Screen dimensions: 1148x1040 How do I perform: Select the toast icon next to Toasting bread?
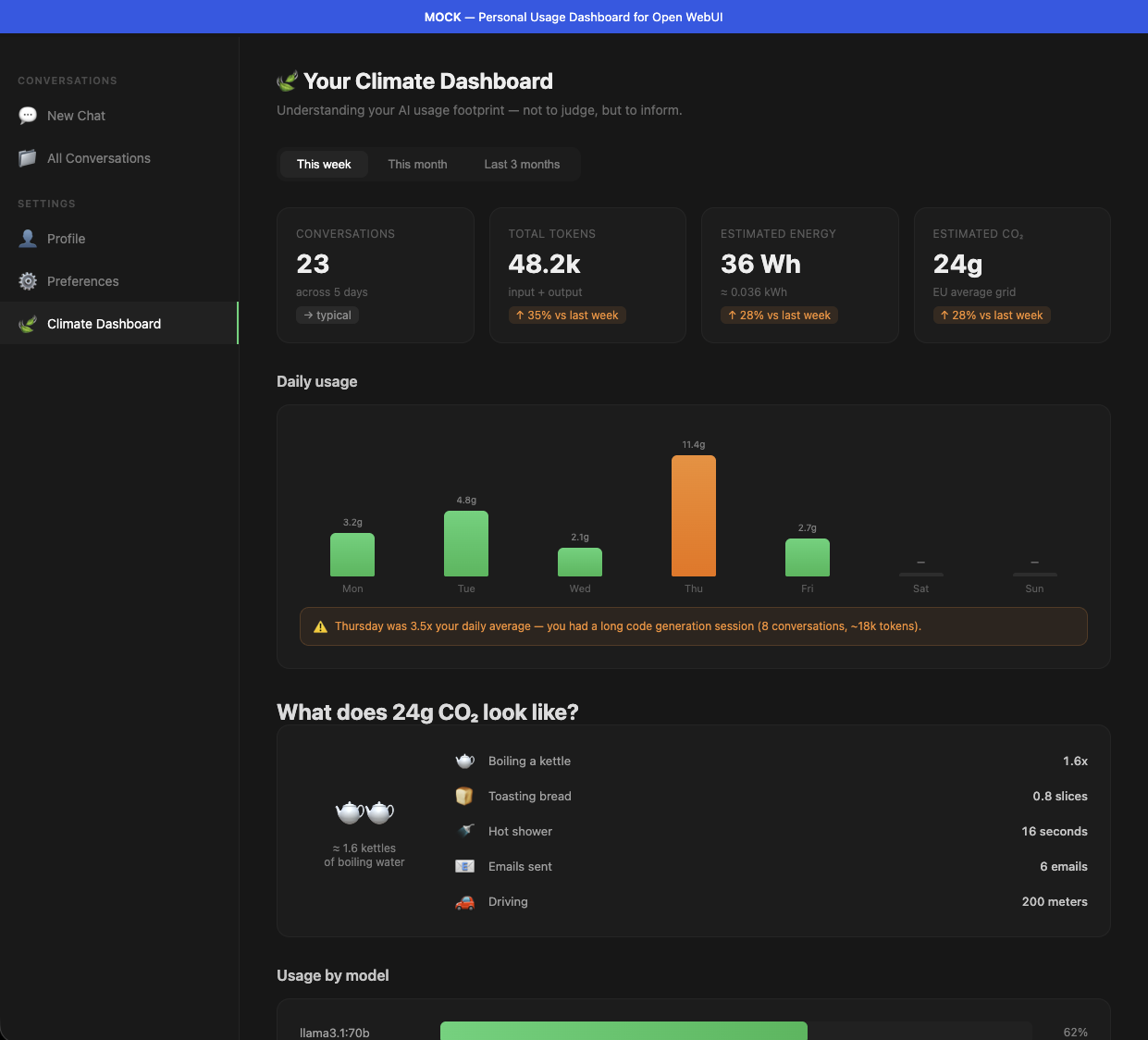click(464, 796)
